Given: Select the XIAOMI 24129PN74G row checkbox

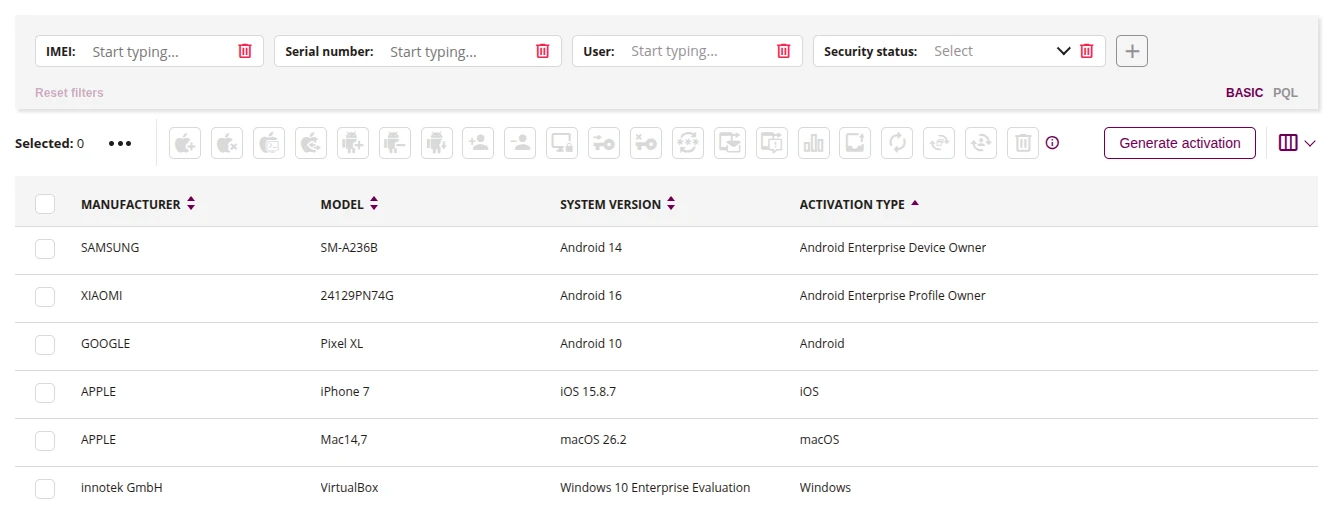Looking at the screenshot, I should [x=45, y=296].
